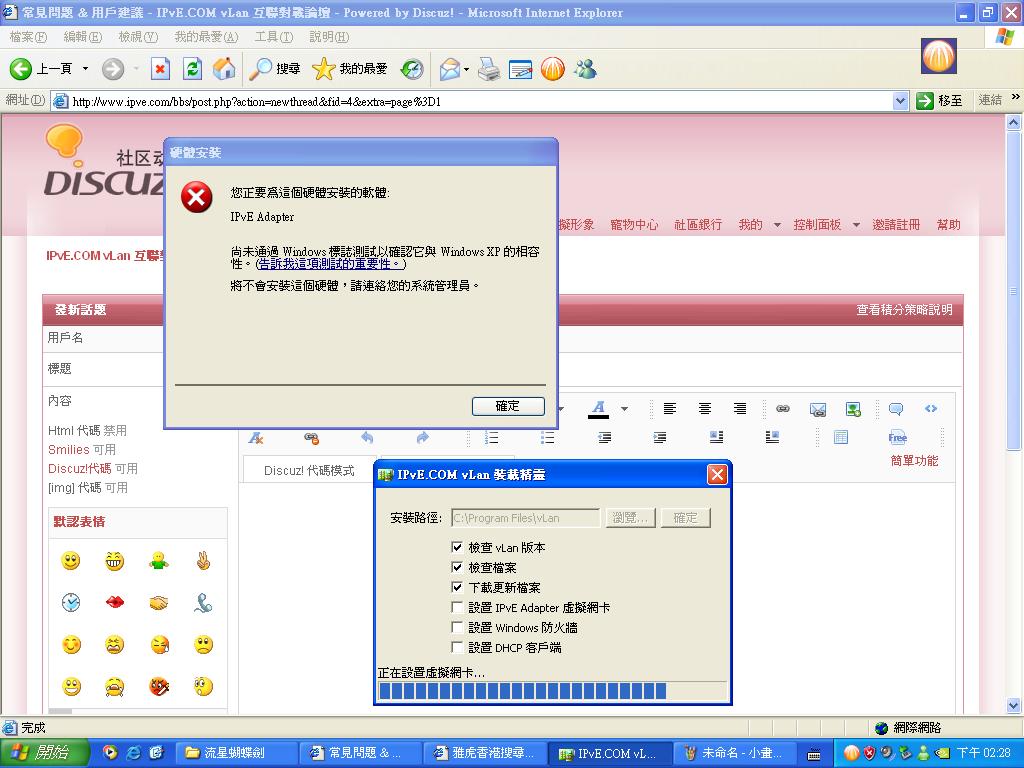This screenshot has height=768, width=1024.
Task: Click the center align icon in editor
Action: (x=705, y=408)
